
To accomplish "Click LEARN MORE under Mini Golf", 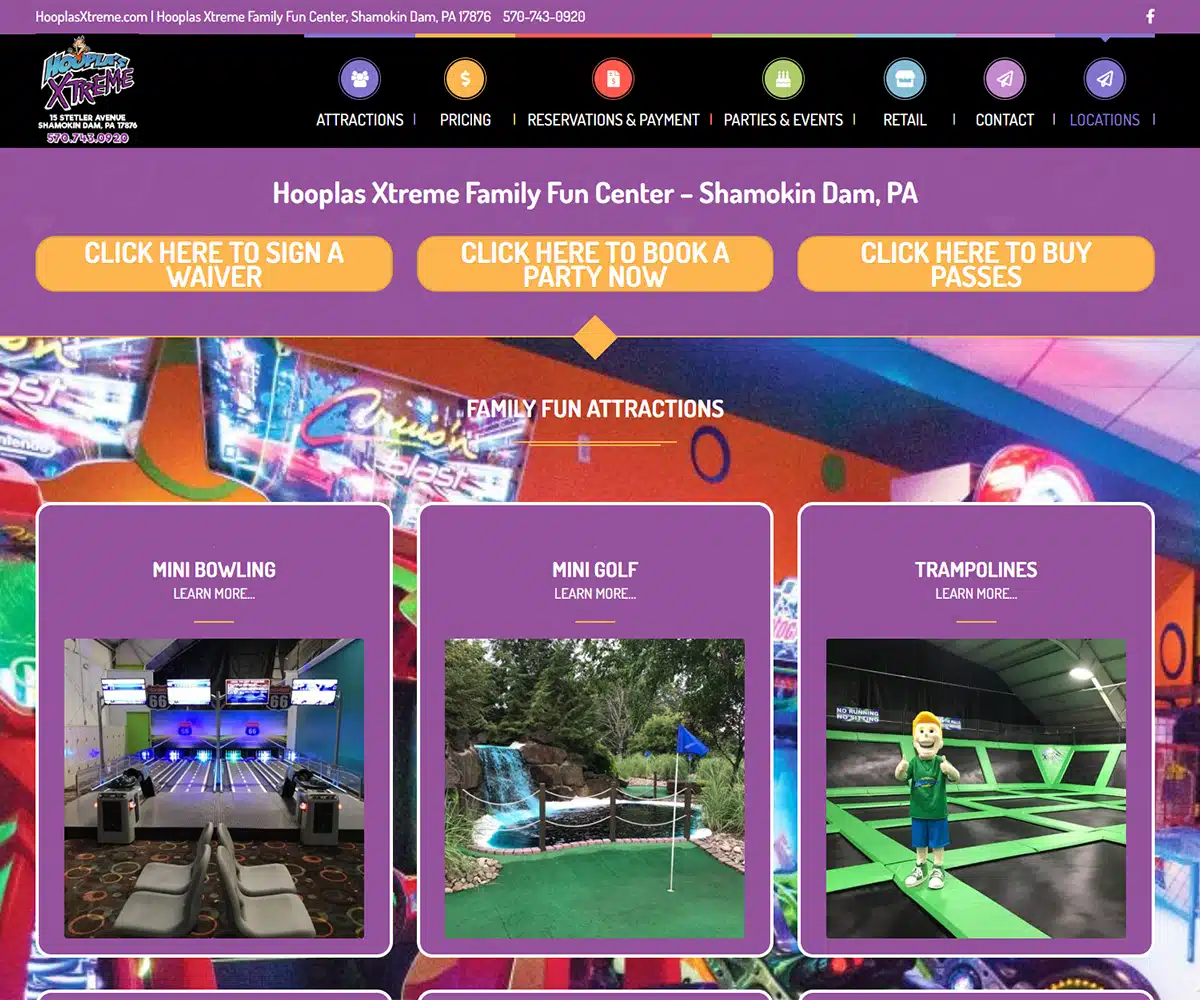I will 595,594.
